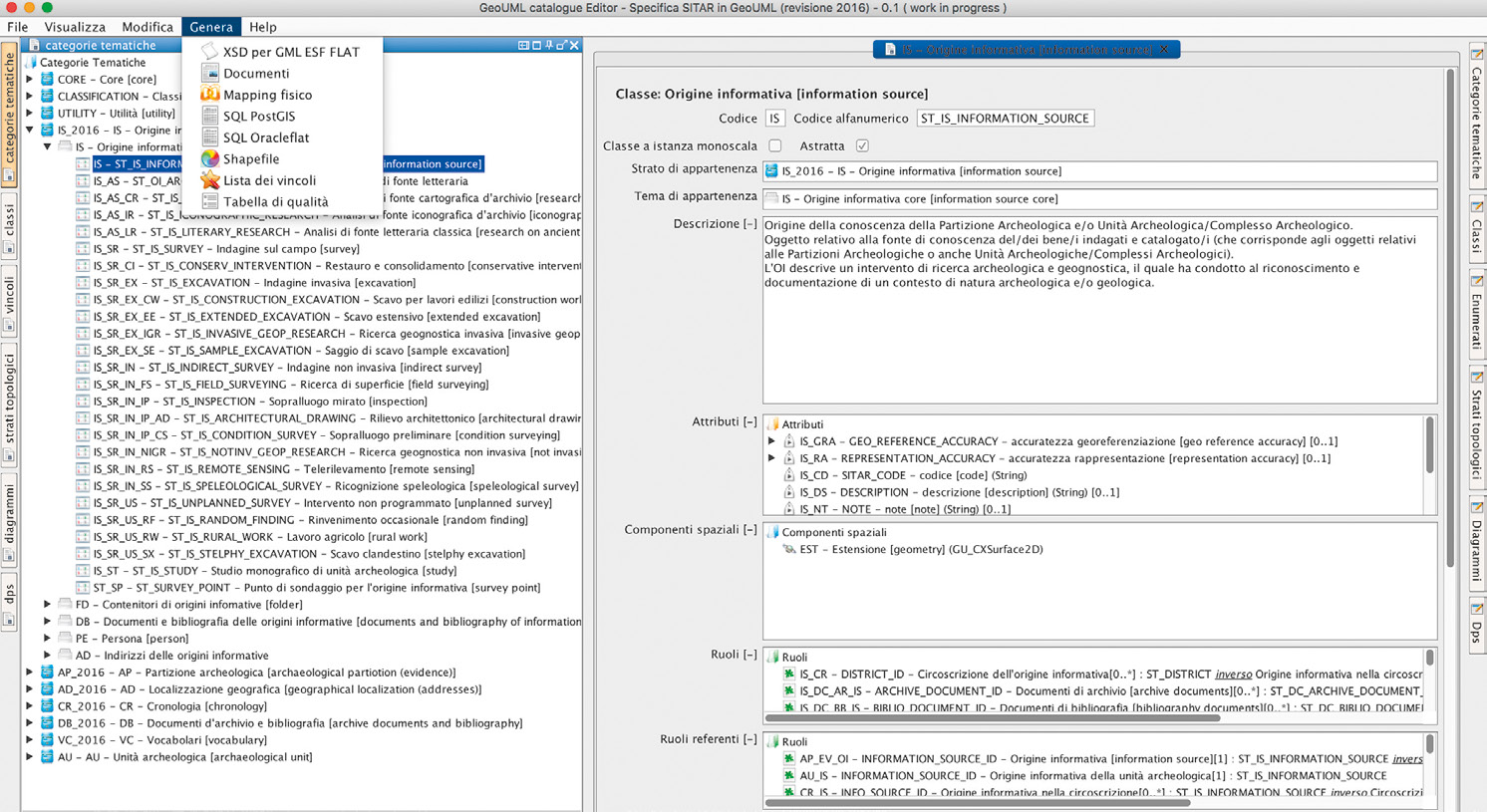Image resolution: width=1487 pixels, height=812 pixels.
Task: Collapse the IS Origine informativa theme
Action: pyautogui.click(x=48, y=146)
